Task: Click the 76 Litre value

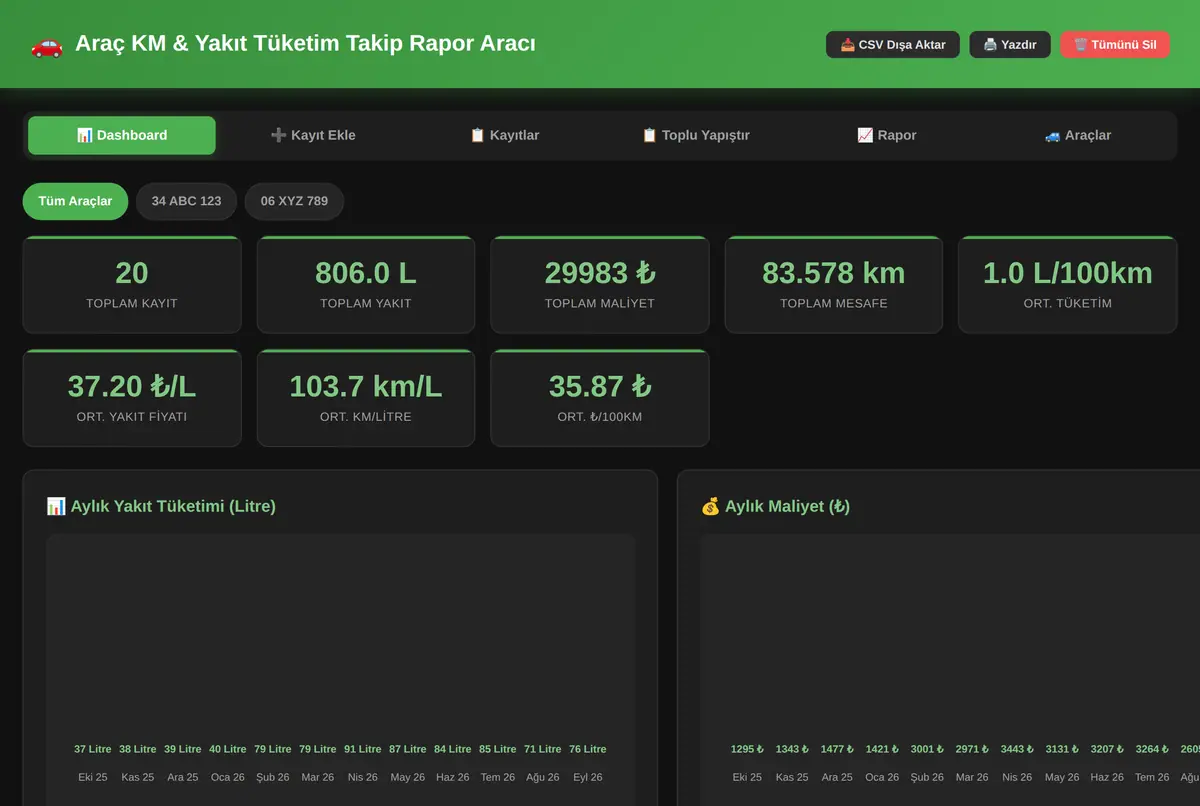Action: (588, 749)
